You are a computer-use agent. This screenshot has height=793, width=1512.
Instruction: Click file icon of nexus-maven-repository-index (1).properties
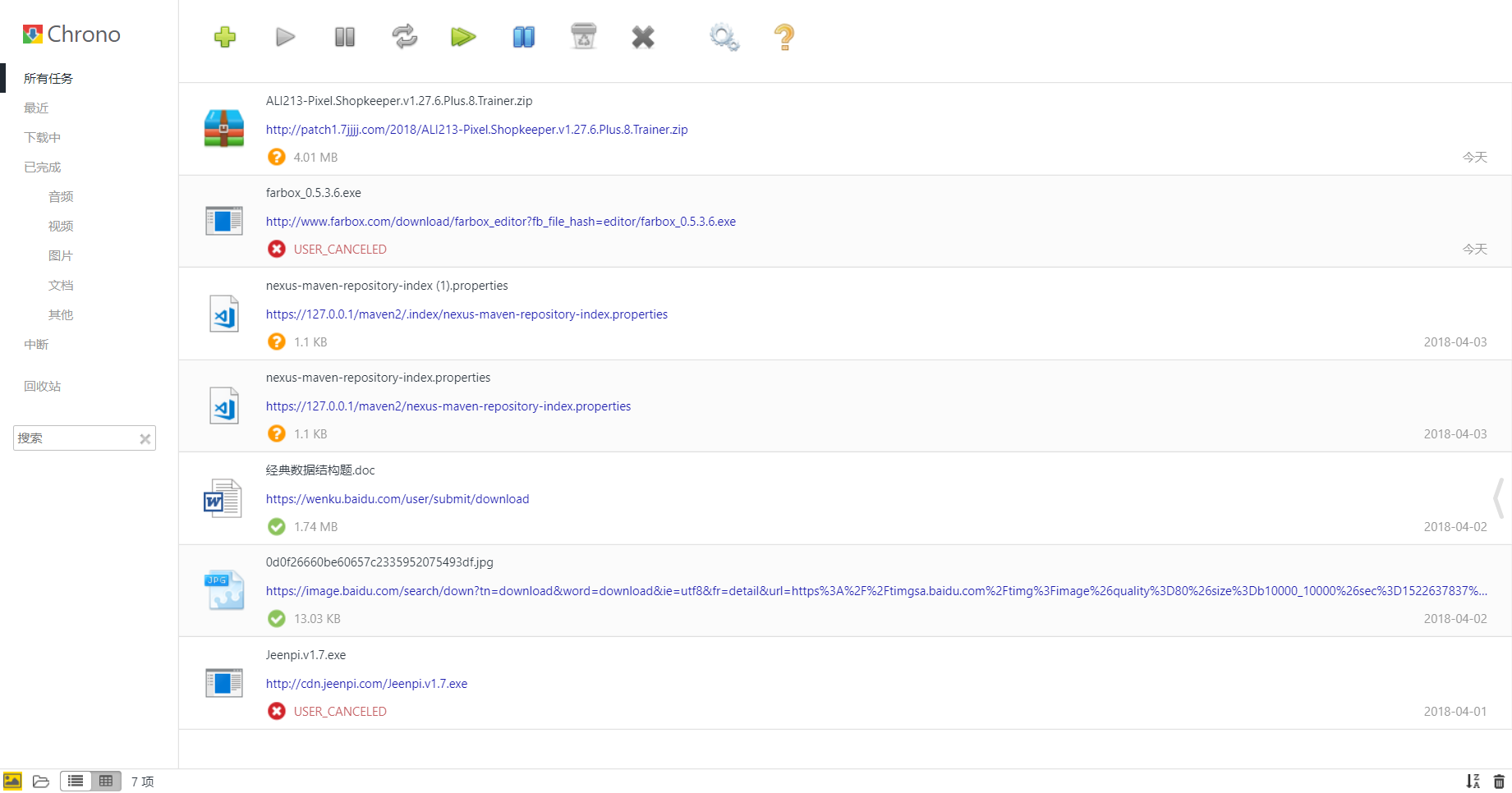click(224, 314)
